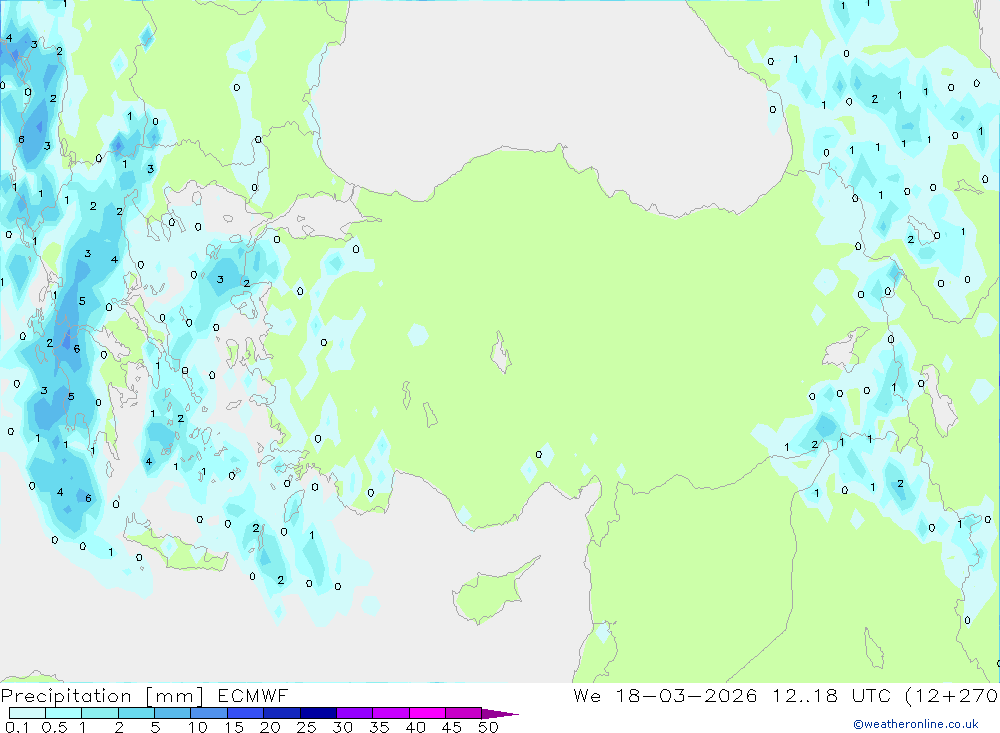
Task: Click the 'ECMWF' model label
Action: (x=253, y=696)
